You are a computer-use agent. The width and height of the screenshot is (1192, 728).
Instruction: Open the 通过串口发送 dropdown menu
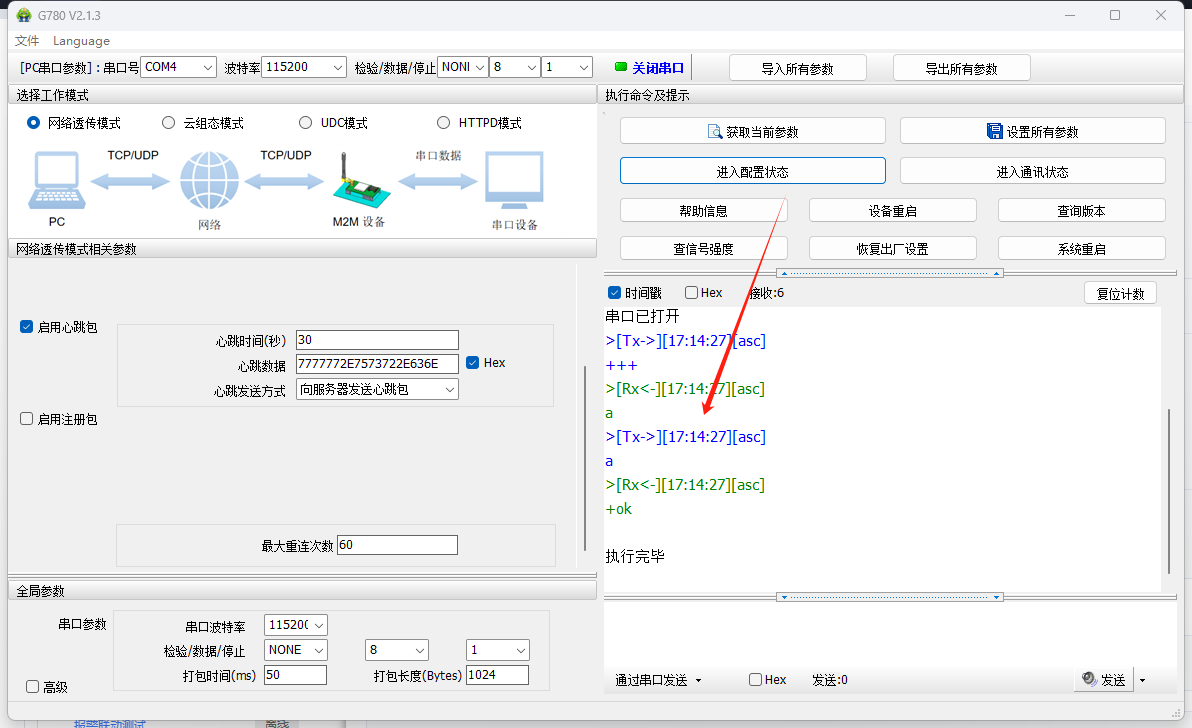coord(658,680)
